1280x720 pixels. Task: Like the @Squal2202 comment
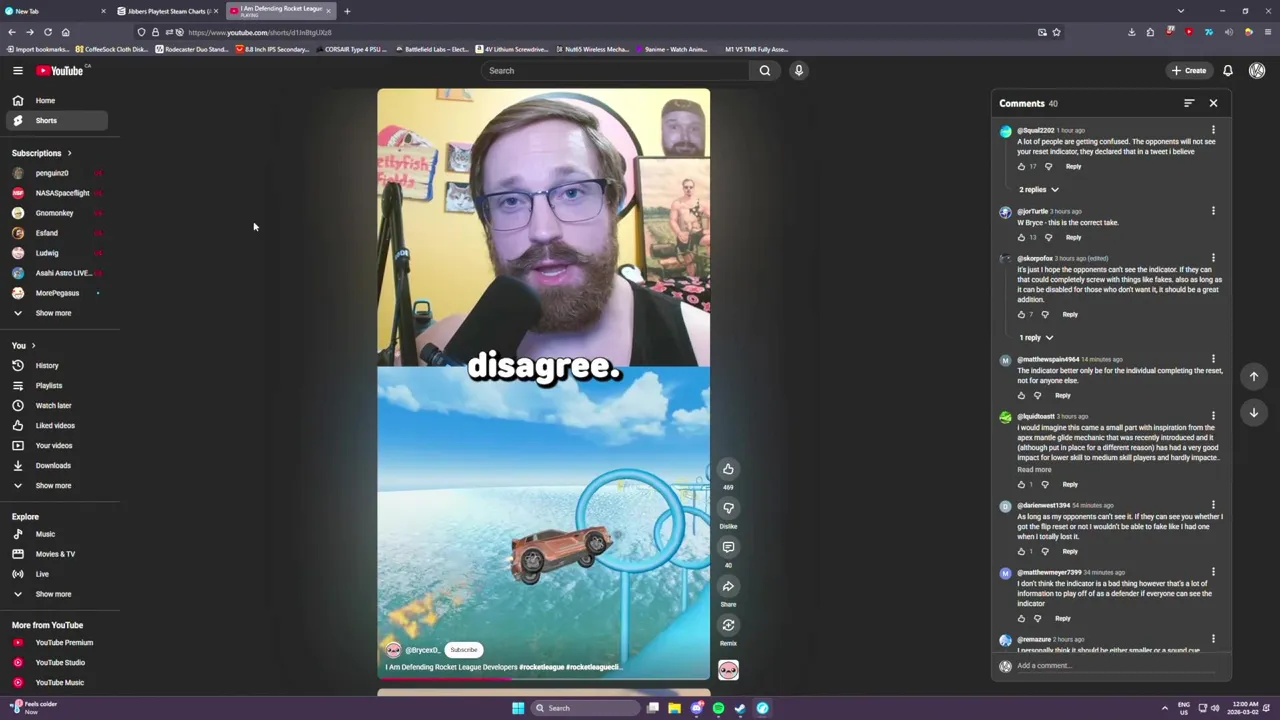pyautogui.click(x=1021, y=166)
